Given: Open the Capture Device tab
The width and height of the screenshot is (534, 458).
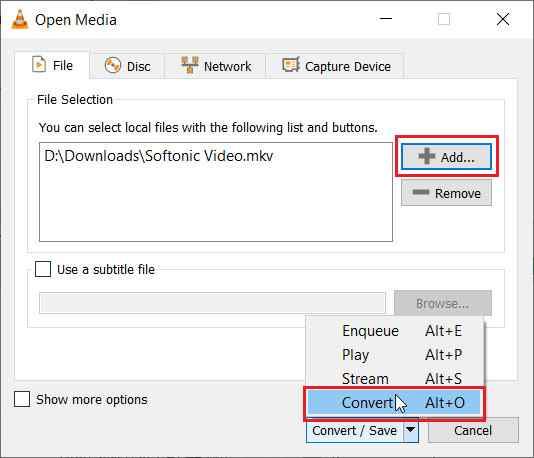Looking at the screenshot, I should [336, 66].
